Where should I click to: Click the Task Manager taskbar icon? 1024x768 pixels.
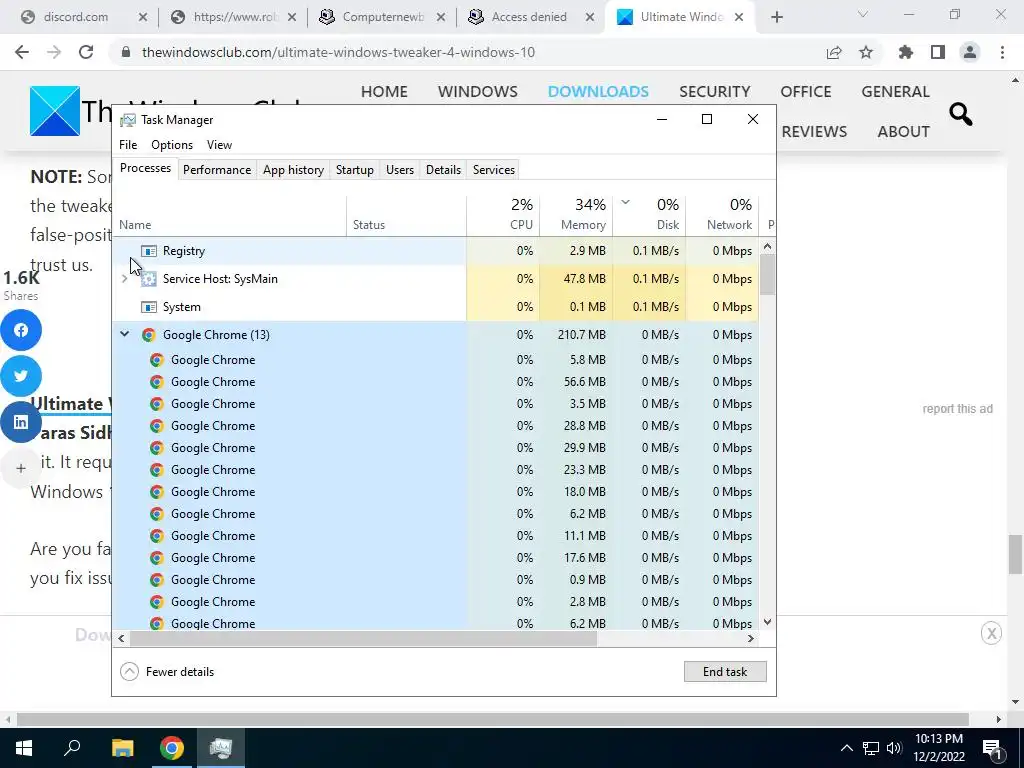pos(221,748)
